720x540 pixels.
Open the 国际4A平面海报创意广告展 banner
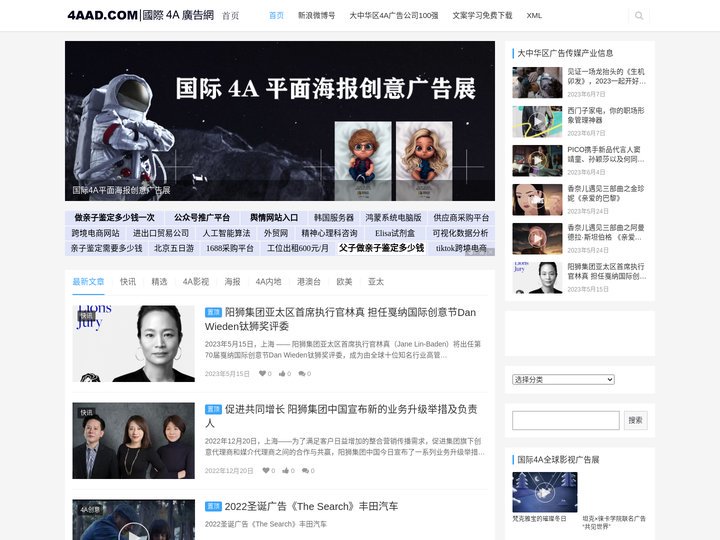tap(280, 121)
